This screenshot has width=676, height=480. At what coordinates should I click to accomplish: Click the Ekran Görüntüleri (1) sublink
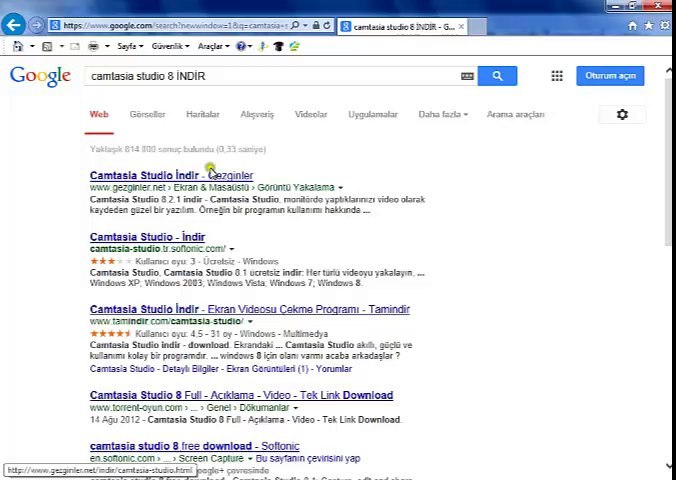click(267, 369)
